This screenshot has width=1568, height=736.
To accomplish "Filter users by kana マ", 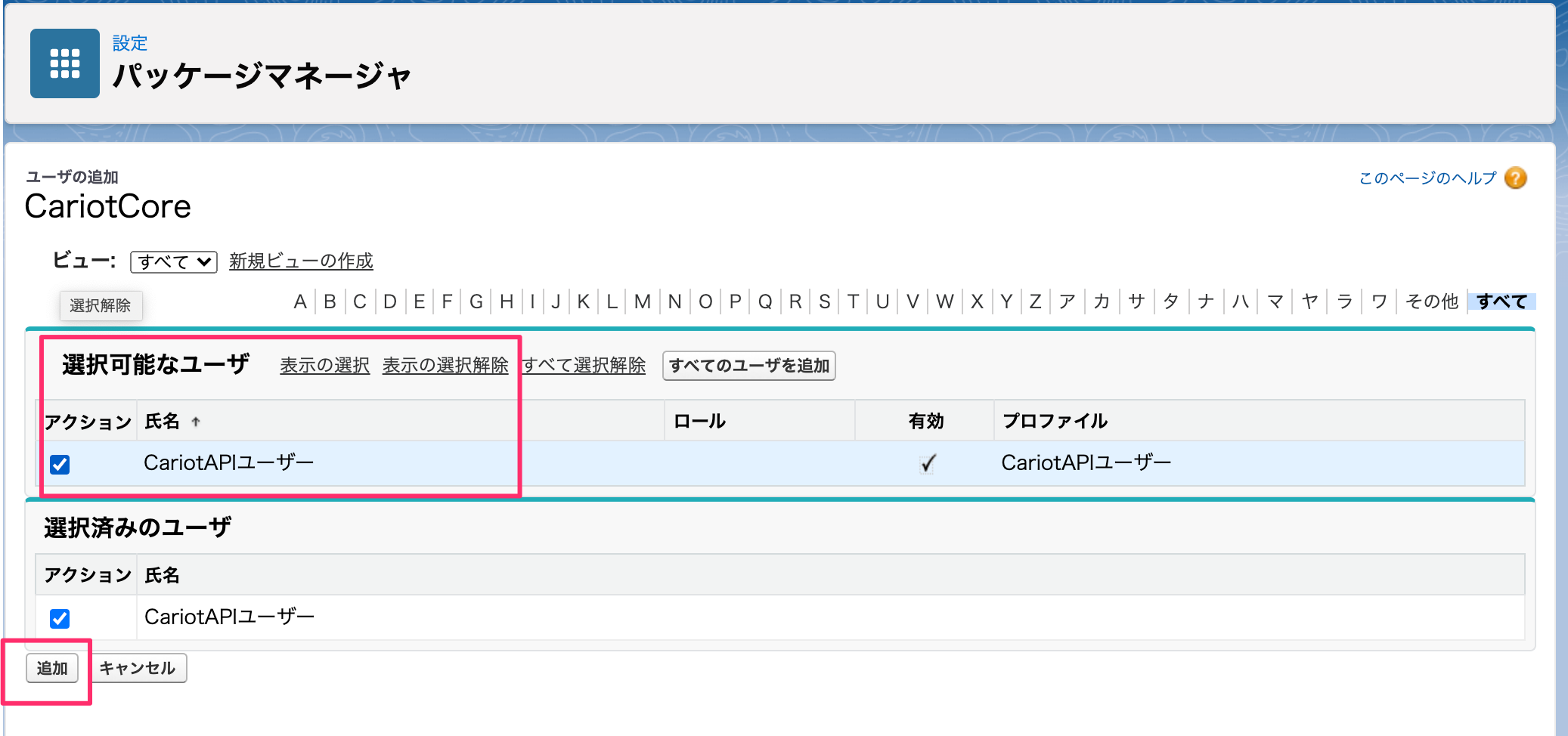I will 1275,302.
